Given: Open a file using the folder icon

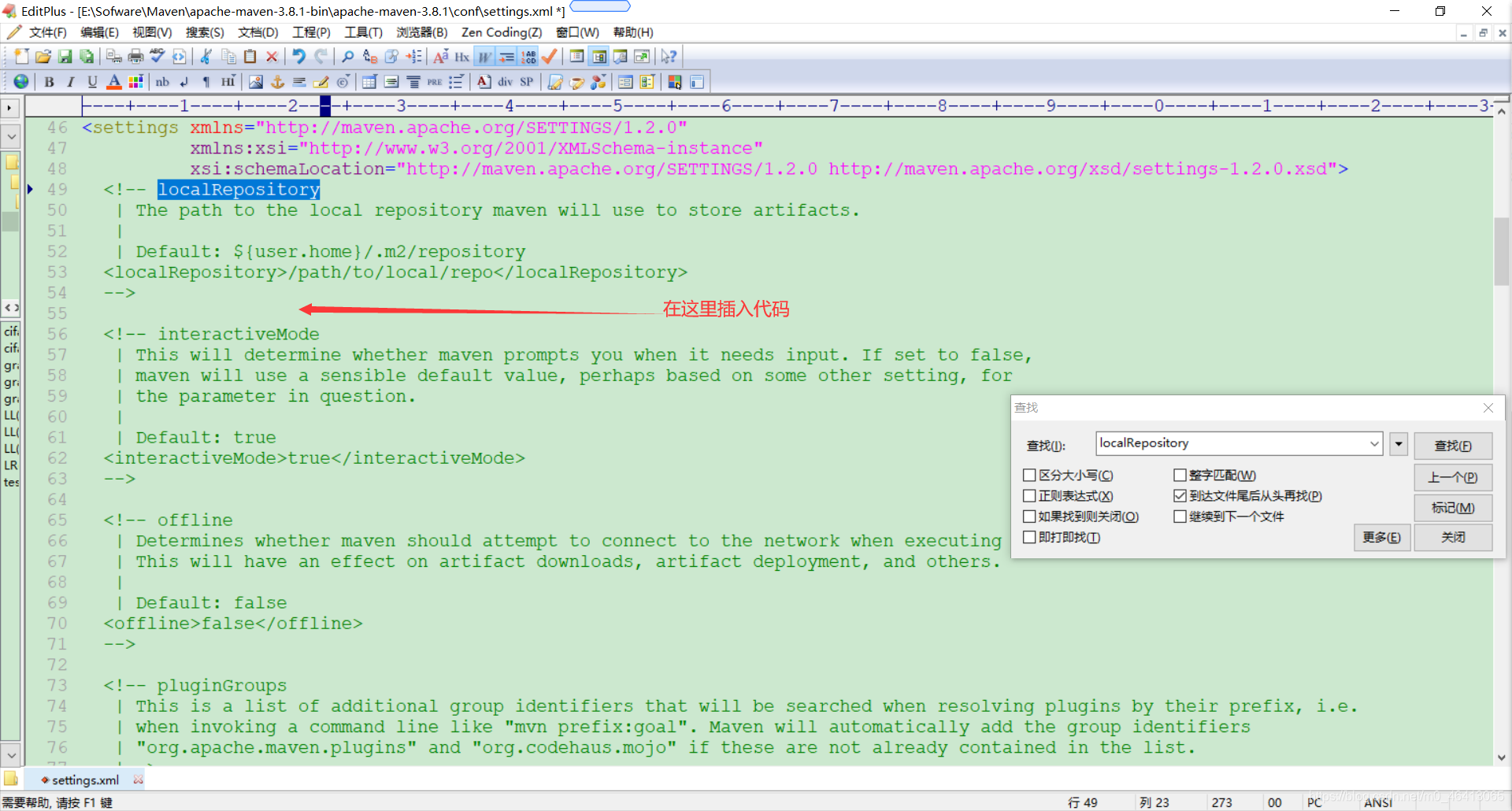Looking at the screenshot, I should 43,57.
